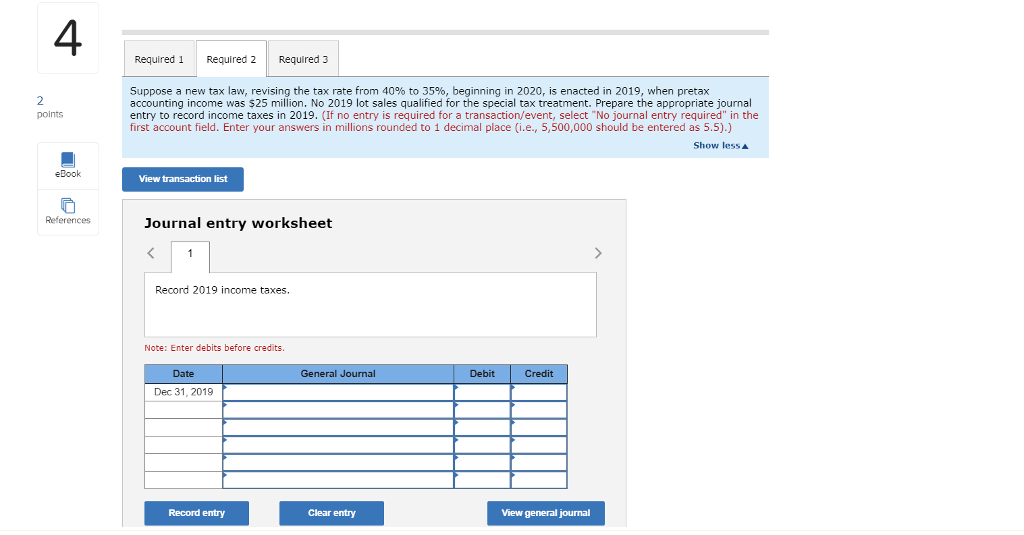Open View general journal

tap(546, 513)
